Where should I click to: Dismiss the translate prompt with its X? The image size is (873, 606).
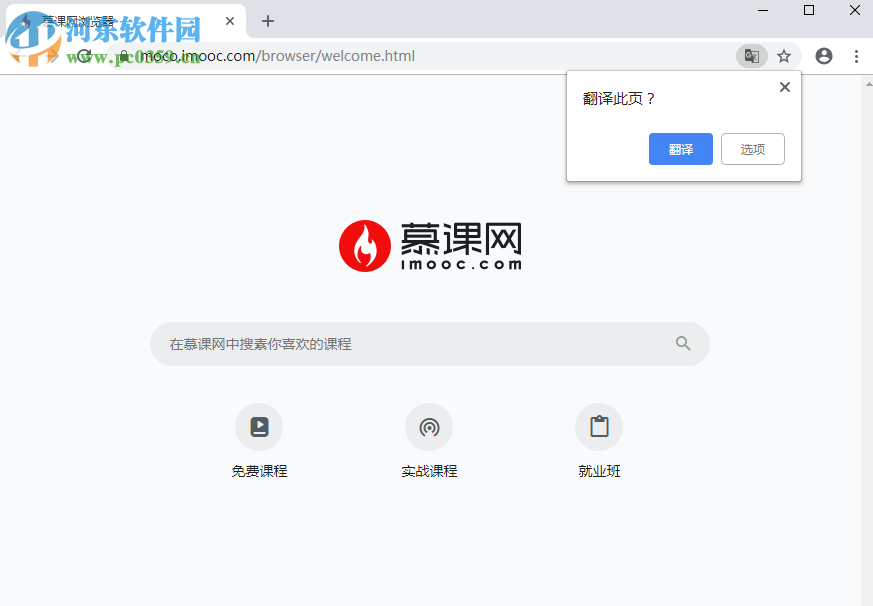(x=784, y=87)
